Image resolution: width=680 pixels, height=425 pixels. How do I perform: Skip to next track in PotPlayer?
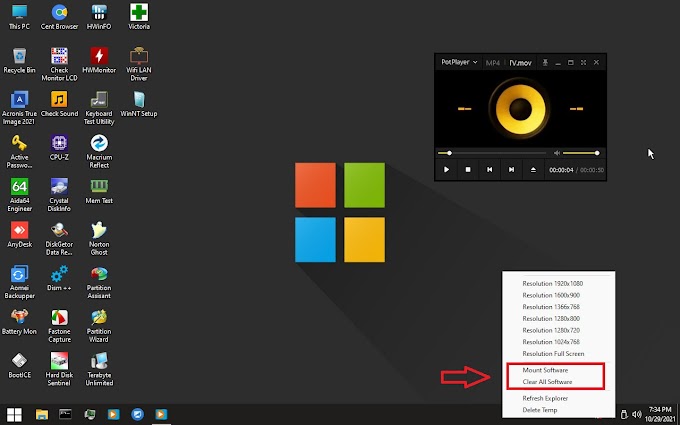coord(511,170)
